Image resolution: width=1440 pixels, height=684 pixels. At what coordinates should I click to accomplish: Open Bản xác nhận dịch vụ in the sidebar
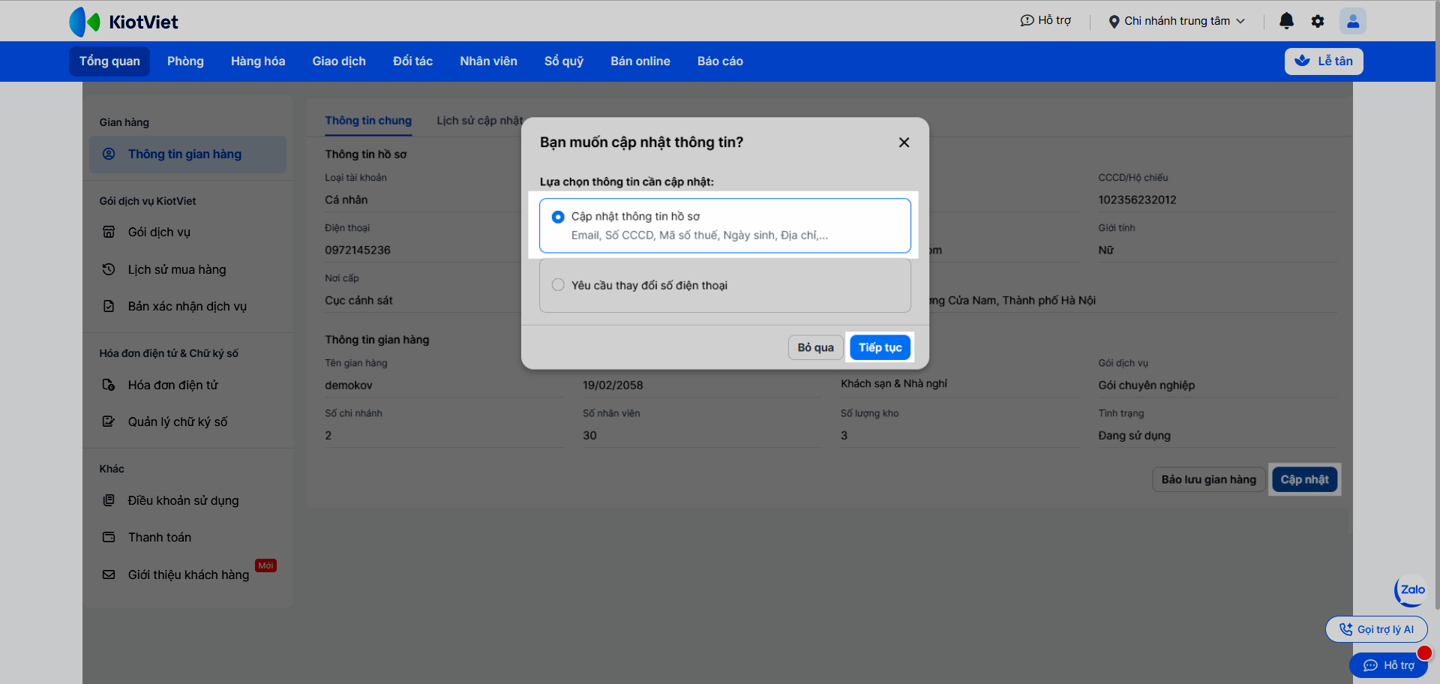point(188,306)
